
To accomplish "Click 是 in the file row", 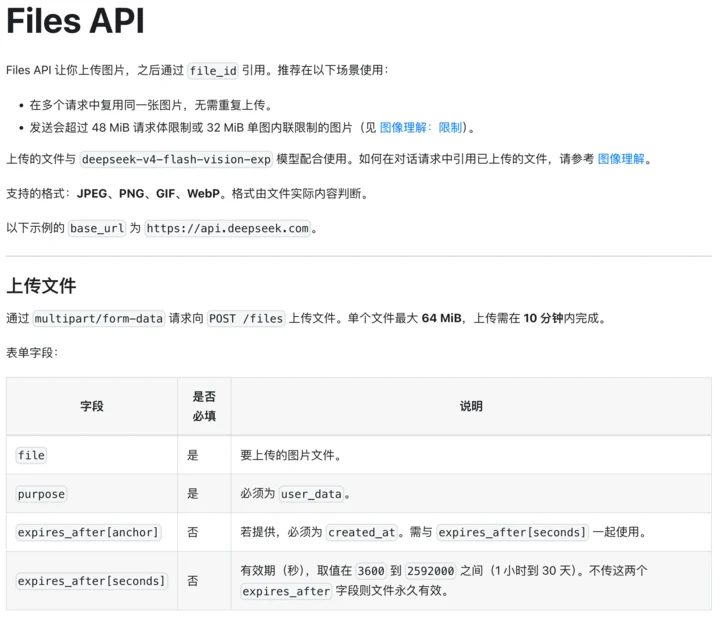I will (192, 455).
